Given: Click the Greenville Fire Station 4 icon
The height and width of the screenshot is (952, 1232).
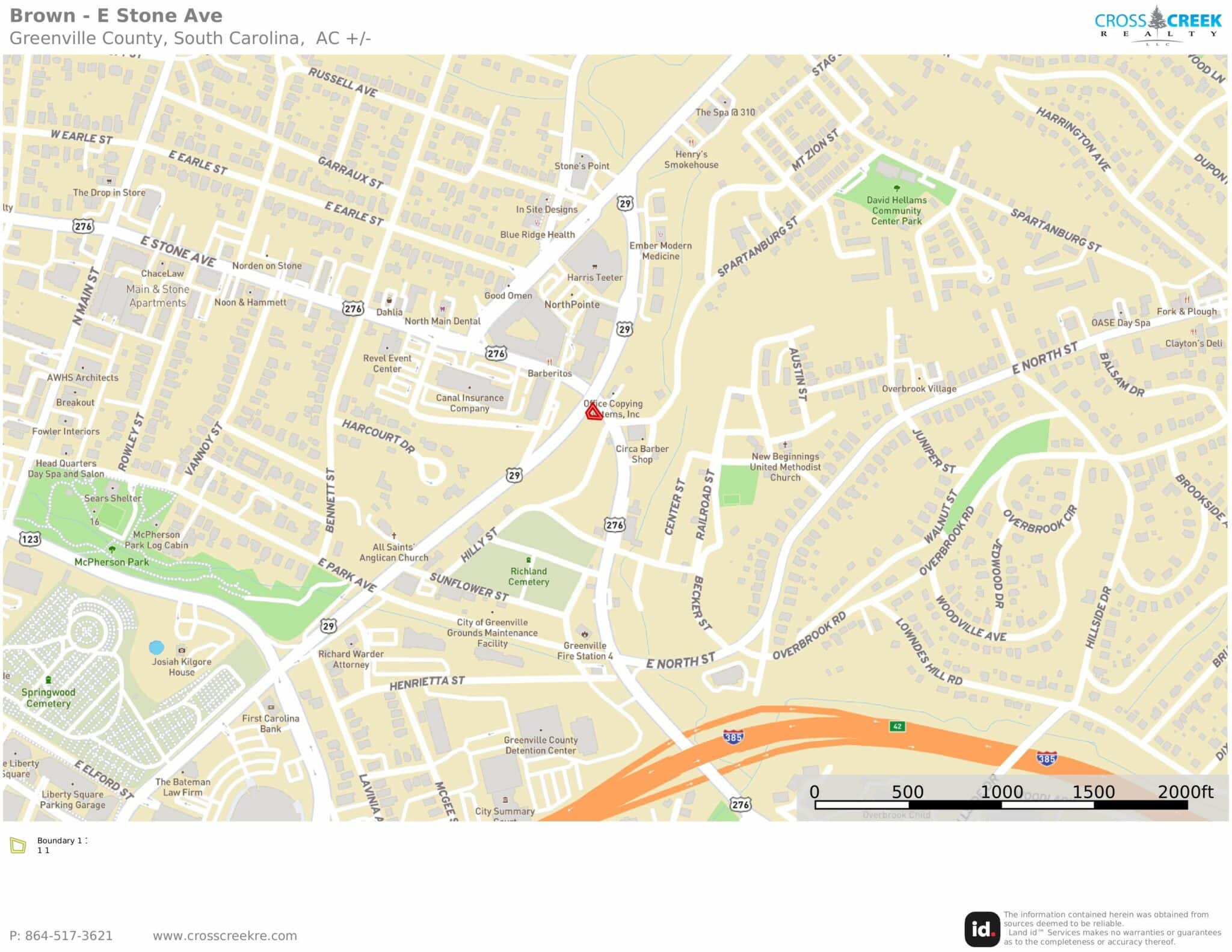Looking at the screenshot, I should pos(585,634).
